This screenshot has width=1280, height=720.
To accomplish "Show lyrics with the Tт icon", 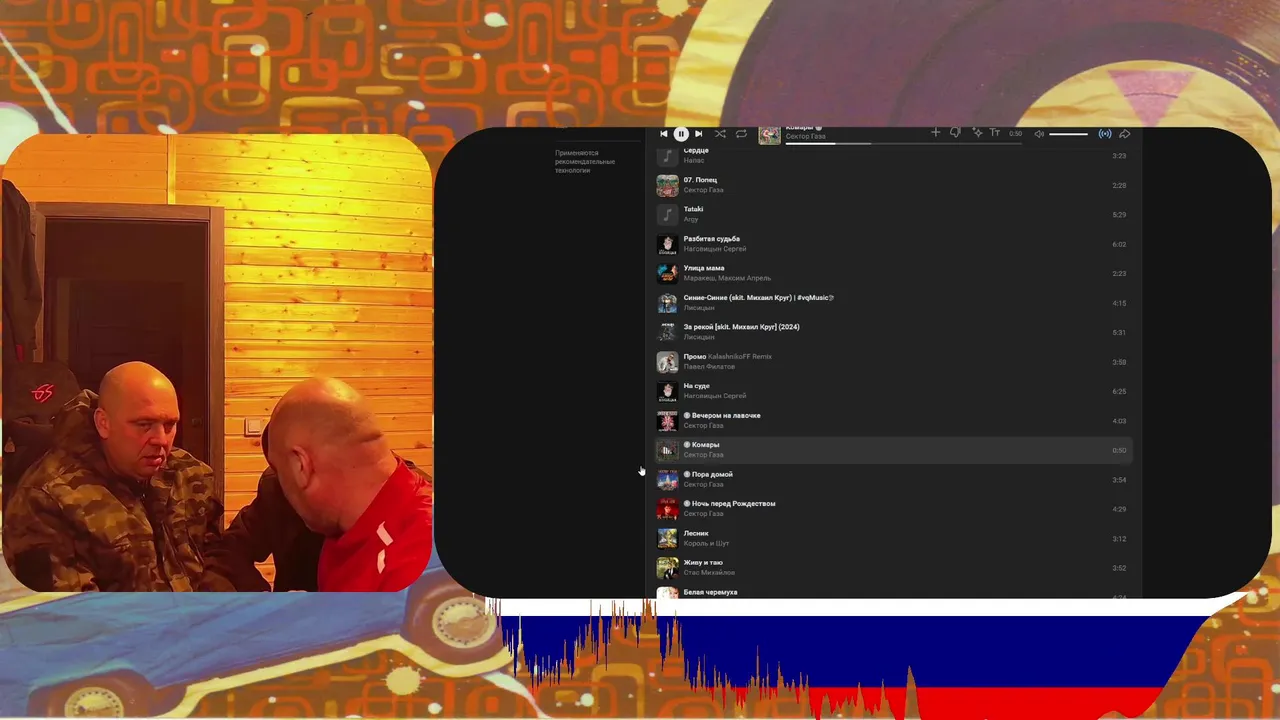I will coord(995,133).
